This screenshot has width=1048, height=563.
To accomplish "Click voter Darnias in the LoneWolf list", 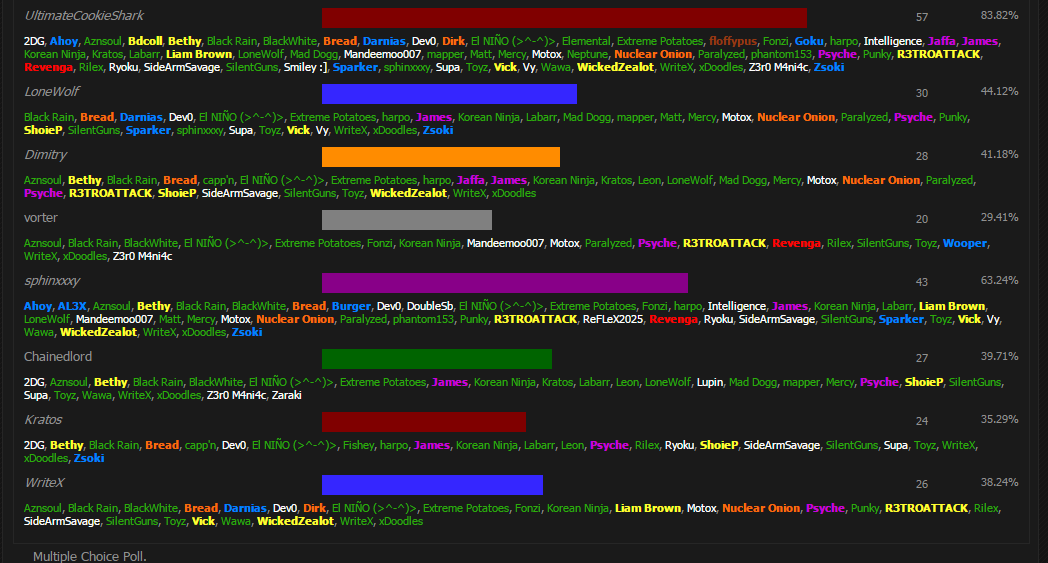I will point(141,118).
